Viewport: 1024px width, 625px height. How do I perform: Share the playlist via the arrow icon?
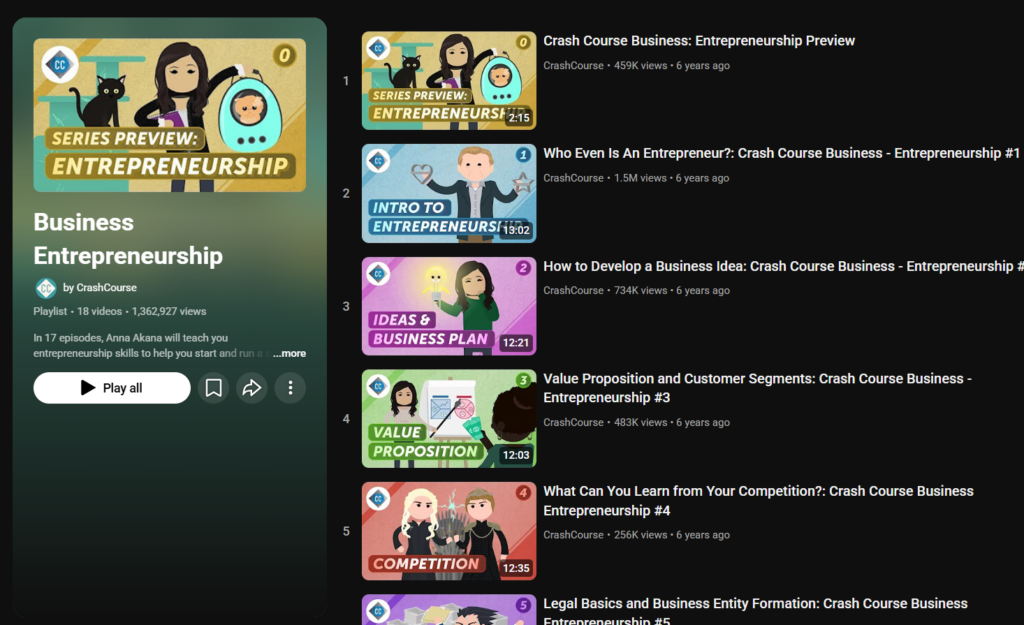click(251, 388)
